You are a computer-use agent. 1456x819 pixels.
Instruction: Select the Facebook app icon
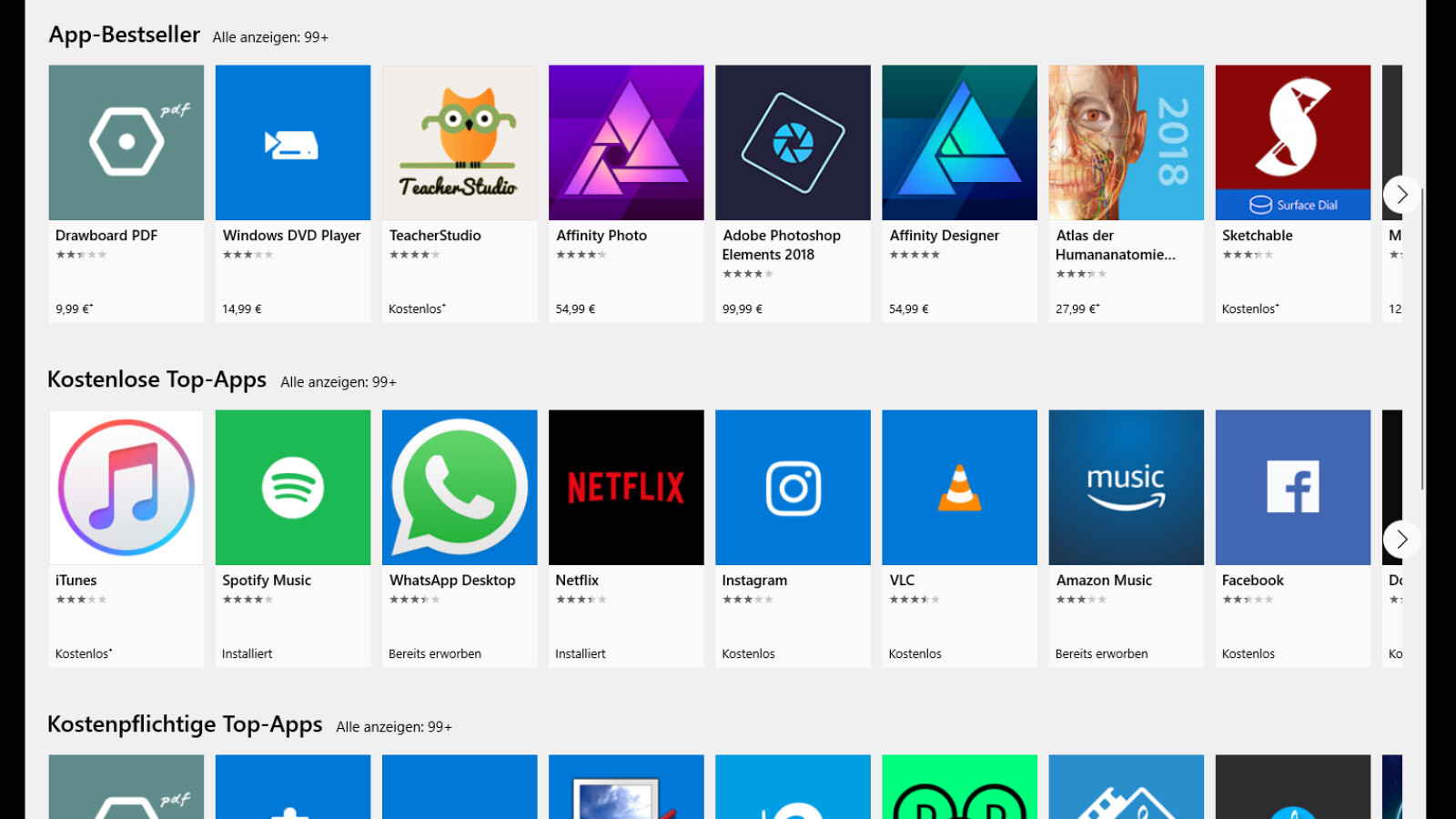[1293, 487]
